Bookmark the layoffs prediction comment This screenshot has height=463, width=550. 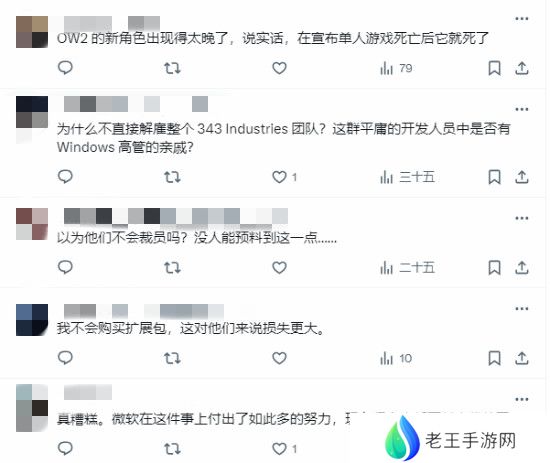tap(495, 268)
